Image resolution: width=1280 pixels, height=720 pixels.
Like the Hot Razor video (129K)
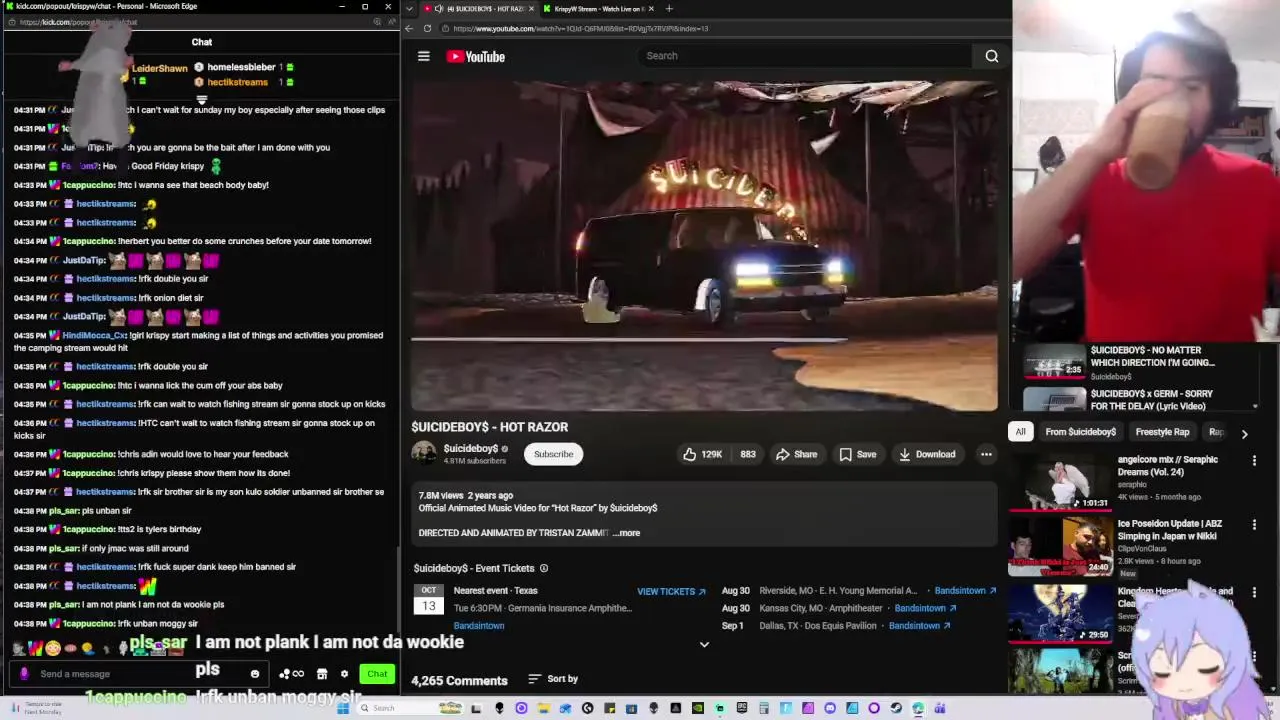pyautogui.click(x=703, y=454)
